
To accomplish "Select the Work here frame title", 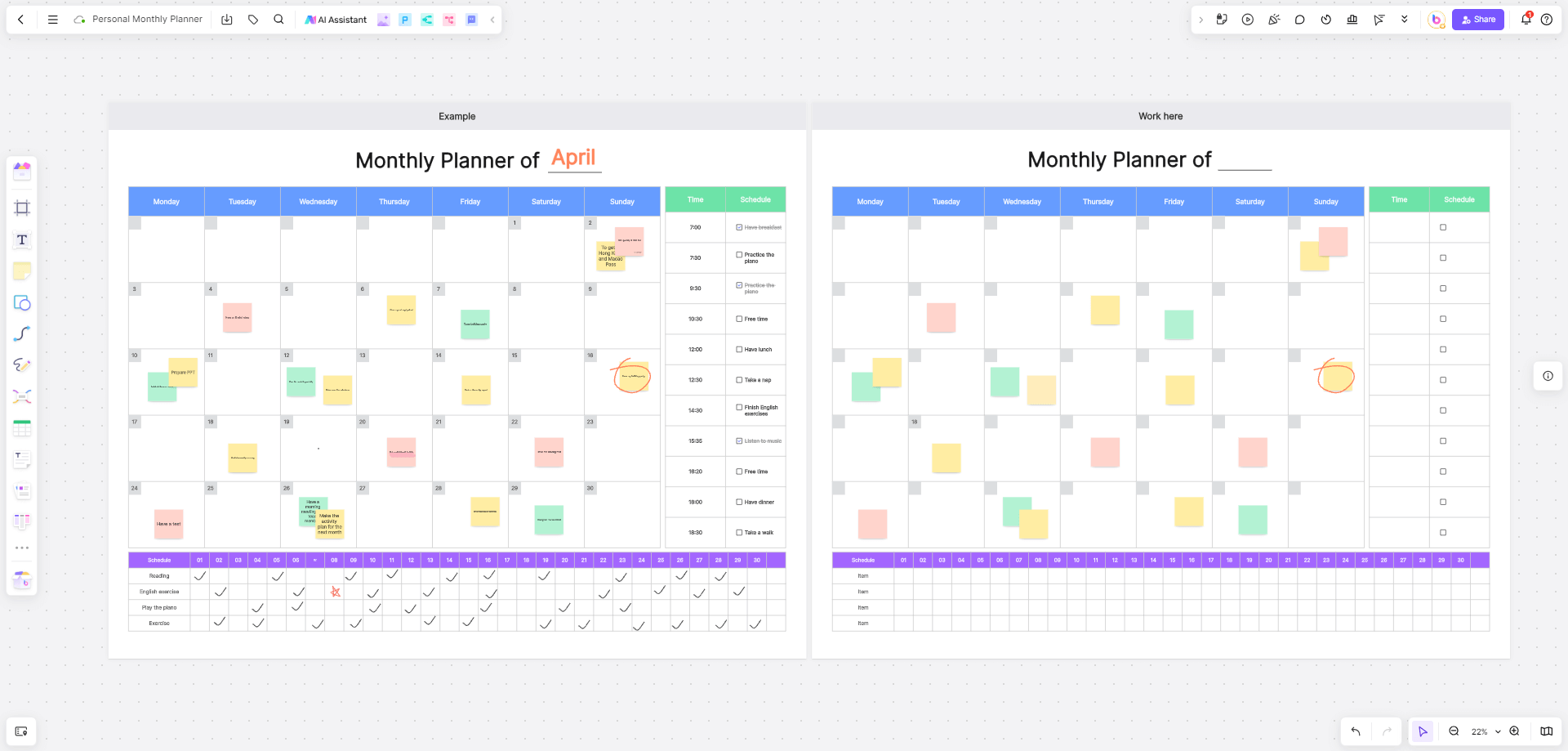I will coord(1160,116).
